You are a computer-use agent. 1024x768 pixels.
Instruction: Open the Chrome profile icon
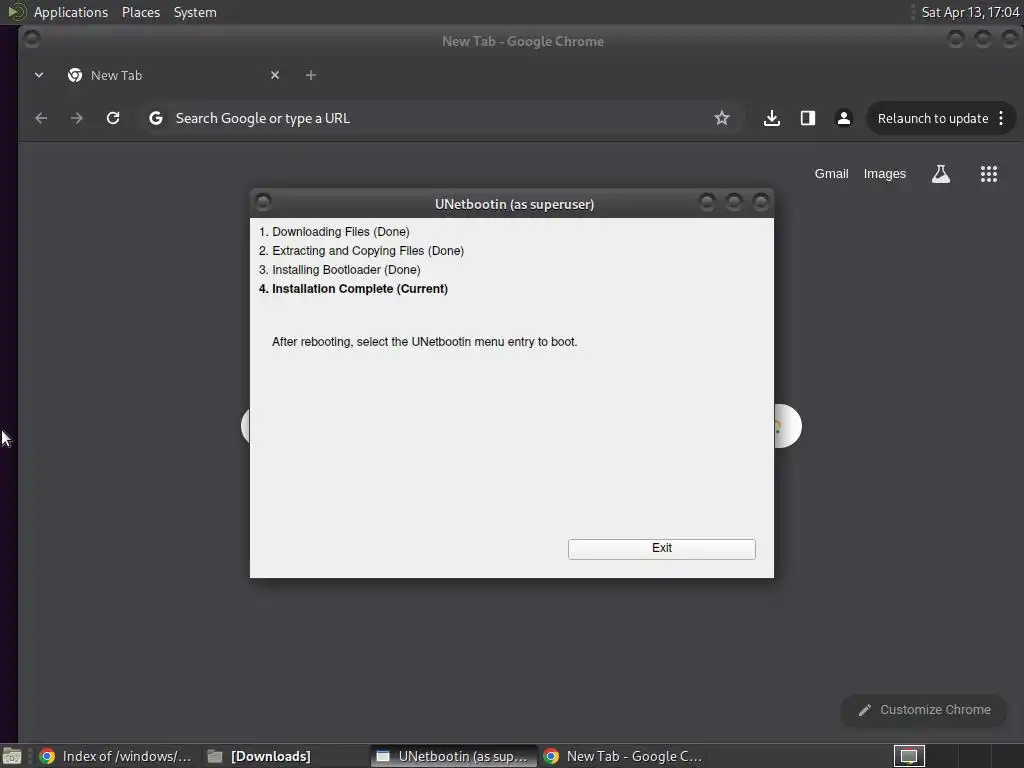pos(844,118)
